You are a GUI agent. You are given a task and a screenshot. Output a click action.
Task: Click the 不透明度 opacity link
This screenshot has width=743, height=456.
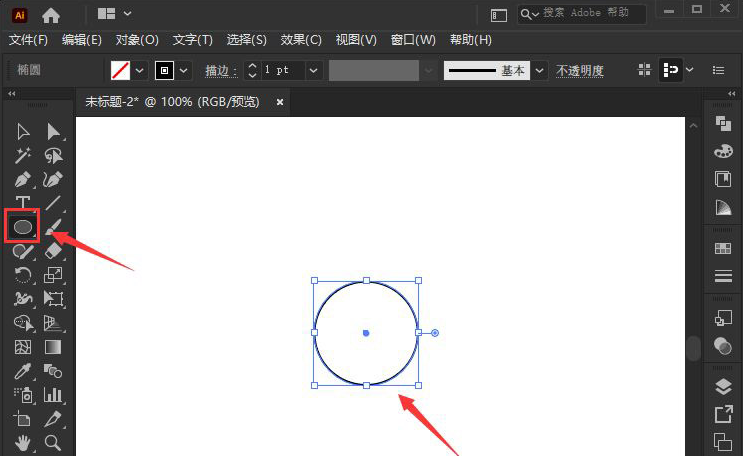(x=580, y=71)
